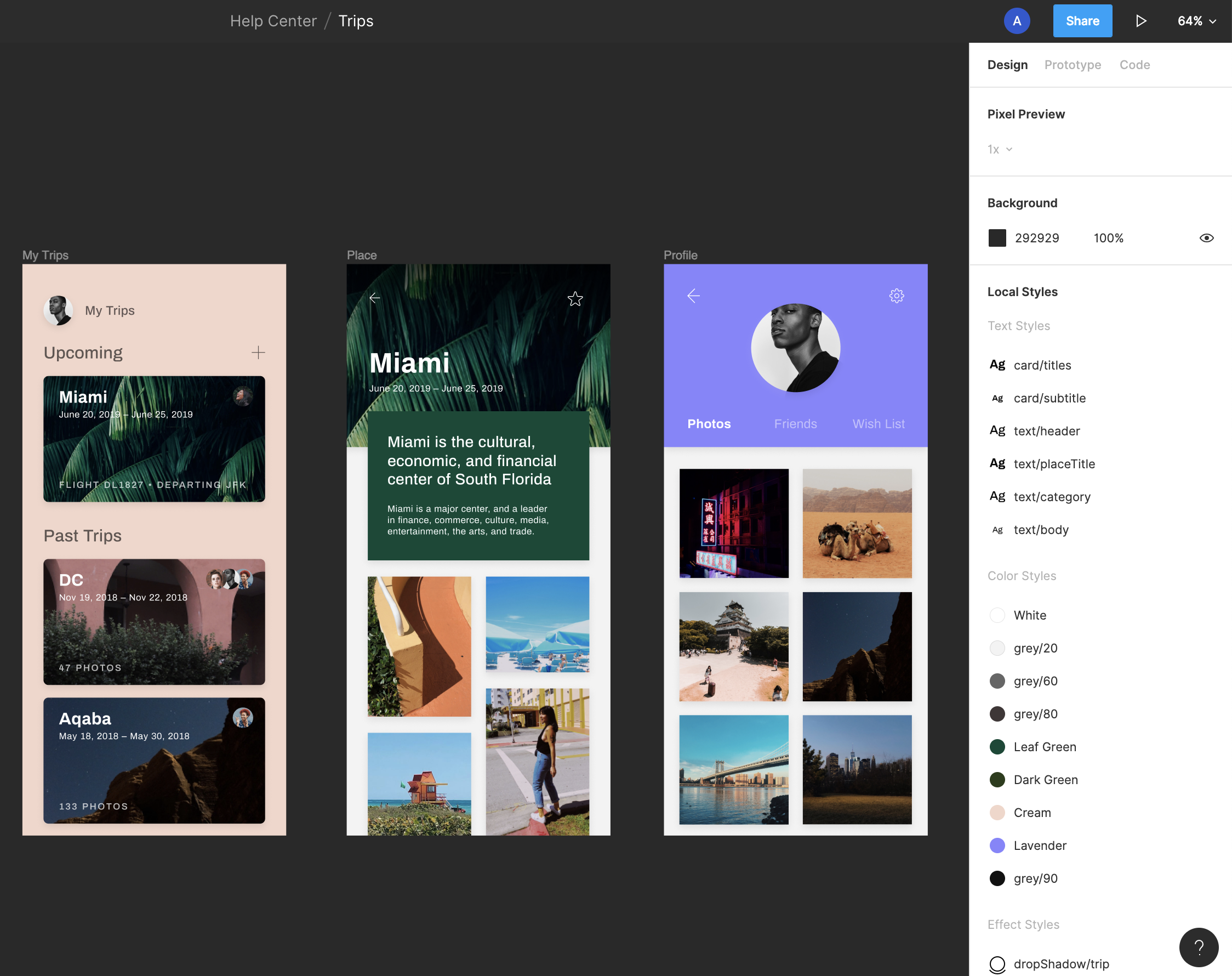This screenshot has height=976, width=1232.
Task: Open the 64% zoom dropdown
Action: [1196, 21]
